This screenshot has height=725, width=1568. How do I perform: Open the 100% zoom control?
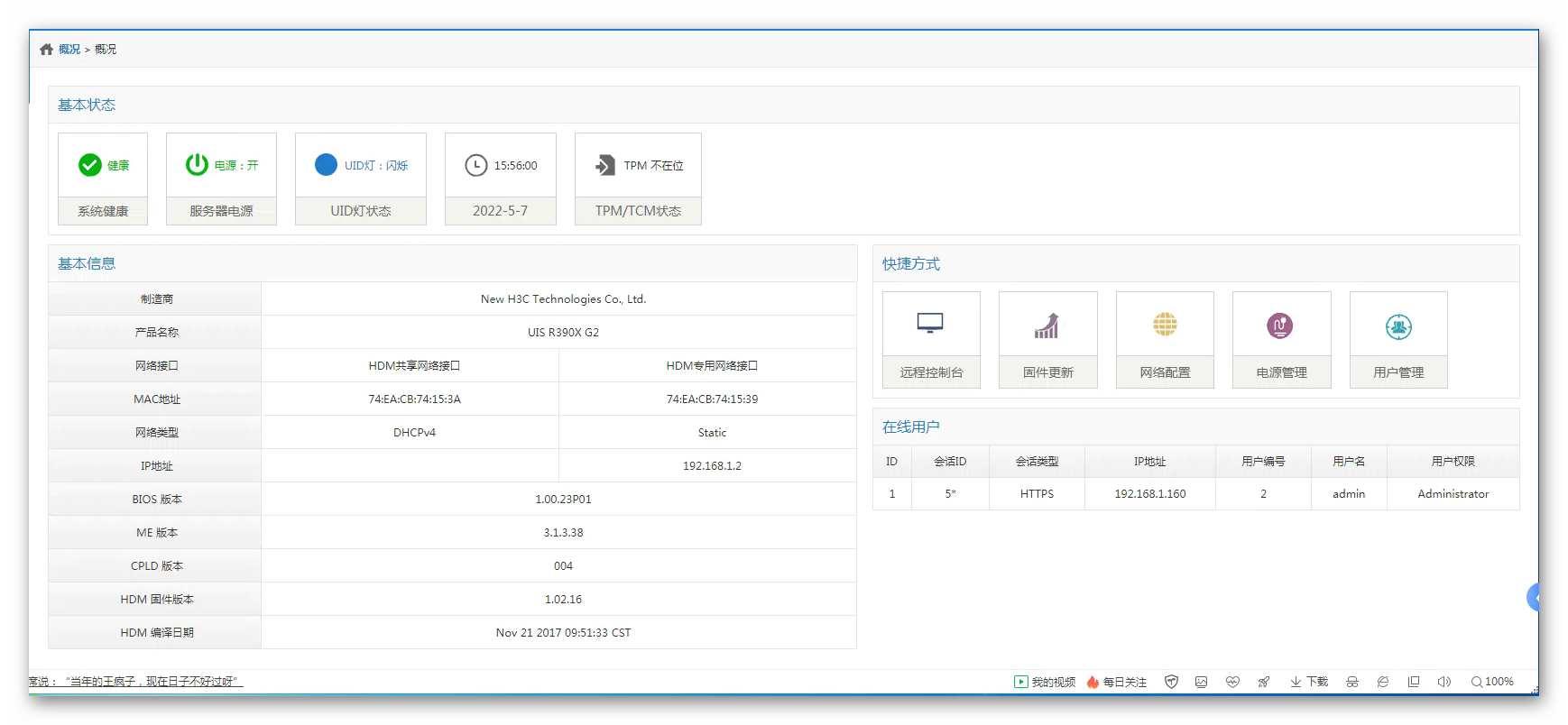click(1492, 682)
